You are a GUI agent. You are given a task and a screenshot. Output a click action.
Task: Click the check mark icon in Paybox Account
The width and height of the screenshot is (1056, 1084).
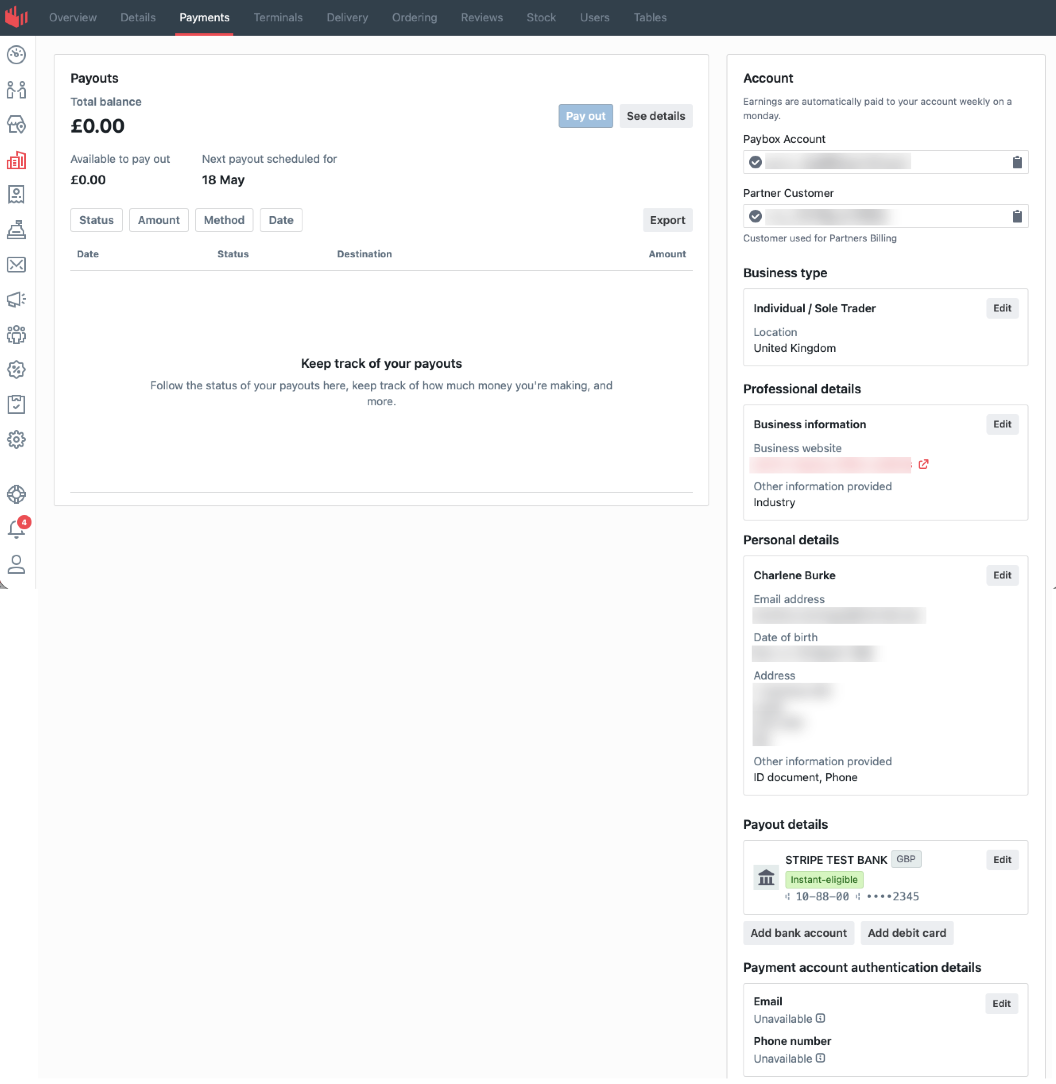tap(755, 162)
